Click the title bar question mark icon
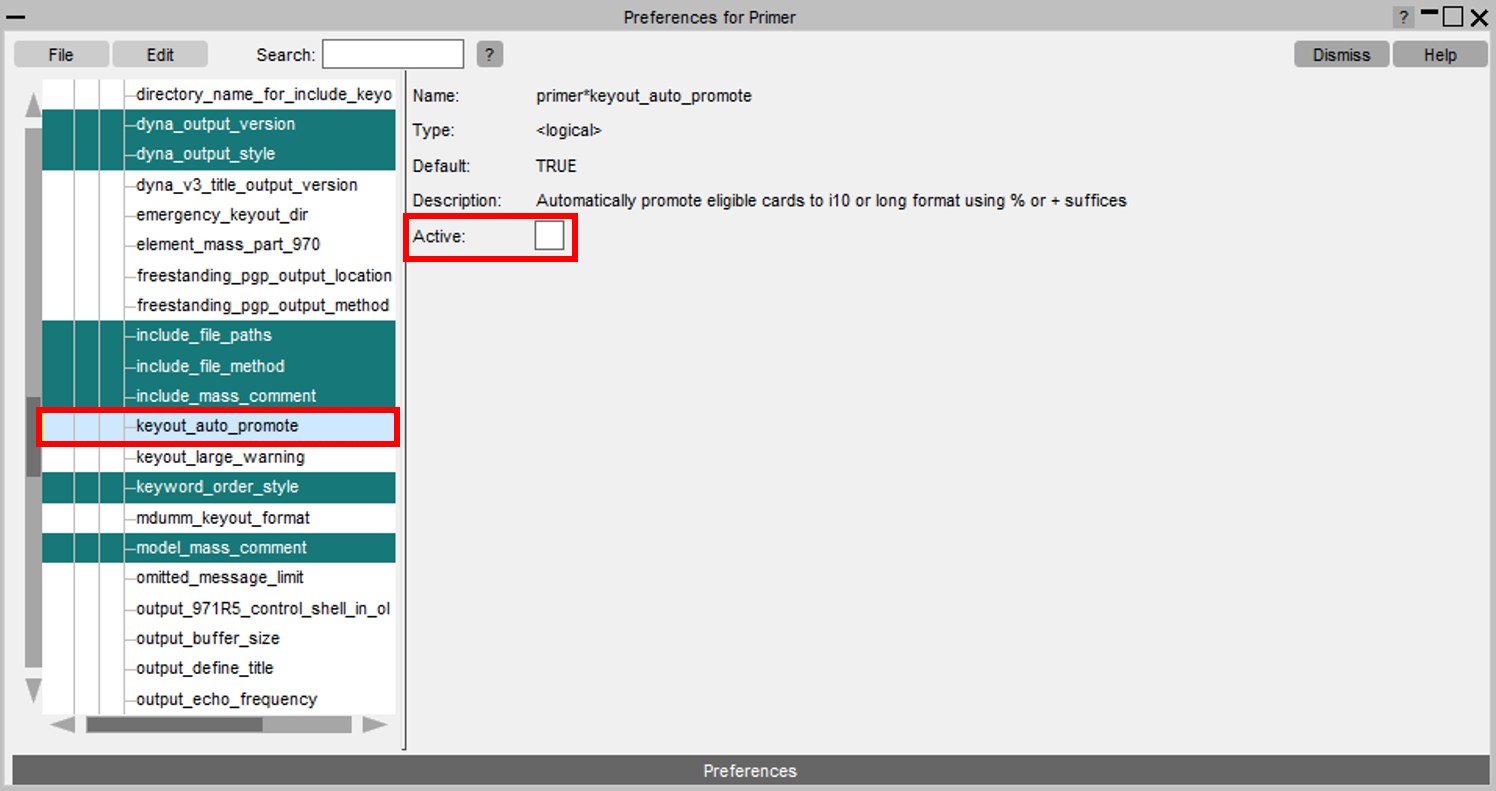This screenshot has height=791, width=1496. click(1404, 17)
